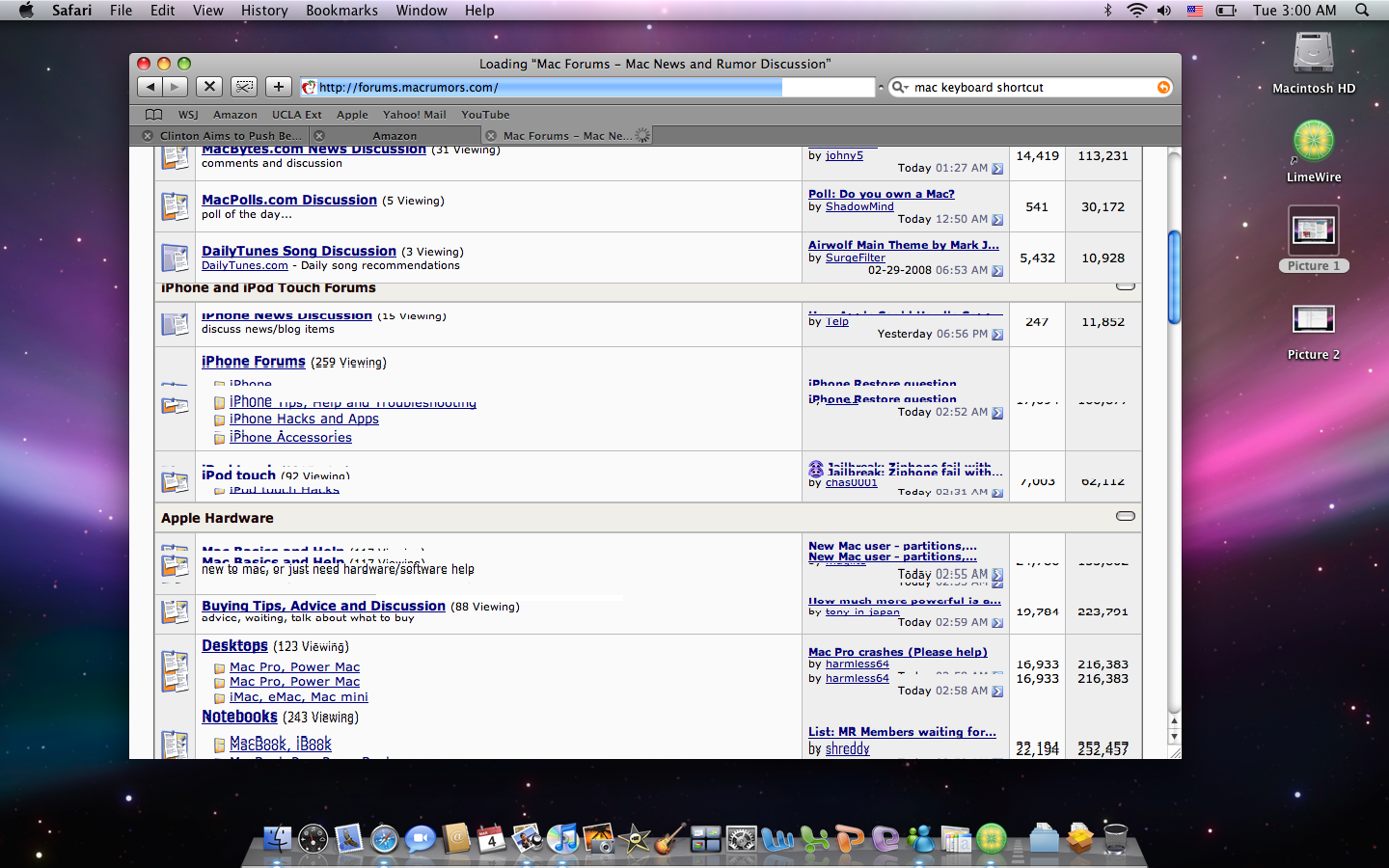Screen dimensions: 1389x868
Task: Launch Mail from the Dock
Action: coord(348,838)
